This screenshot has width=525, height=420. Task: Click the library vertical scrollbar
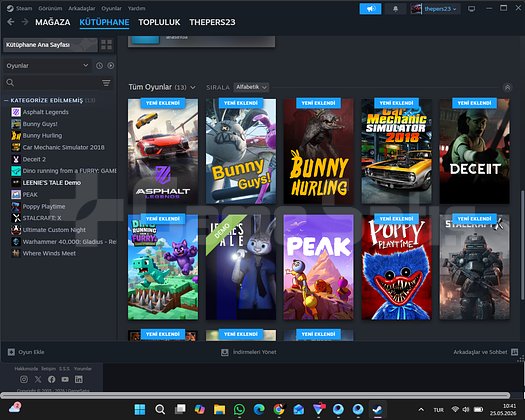(x=521, y=245)
